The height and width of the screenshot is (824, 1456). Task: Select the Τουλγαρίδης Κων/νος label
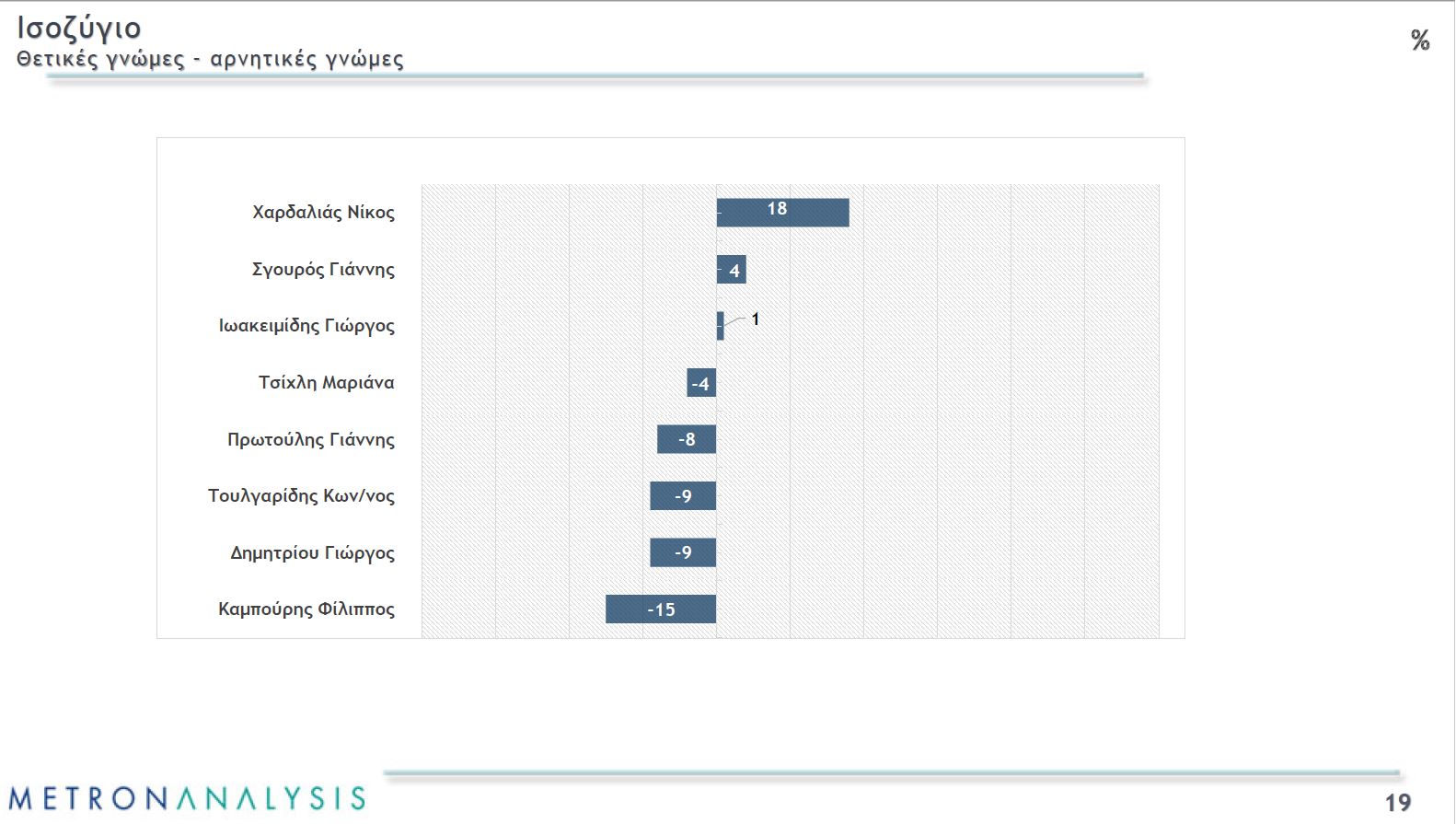point(301,496)
